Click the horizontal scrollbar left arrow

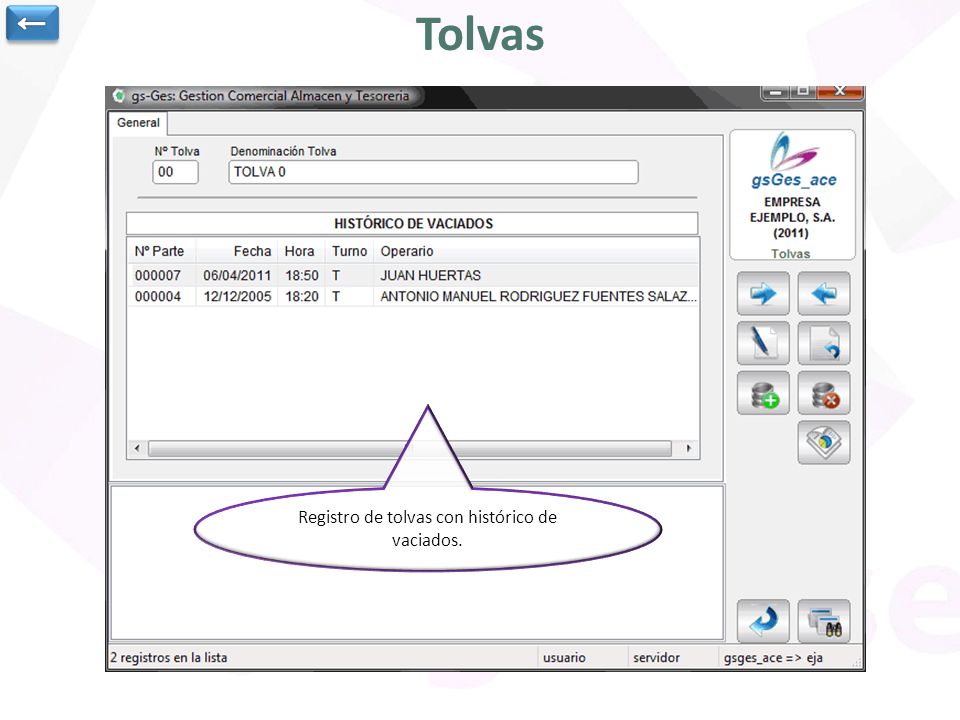pos(137,449)
